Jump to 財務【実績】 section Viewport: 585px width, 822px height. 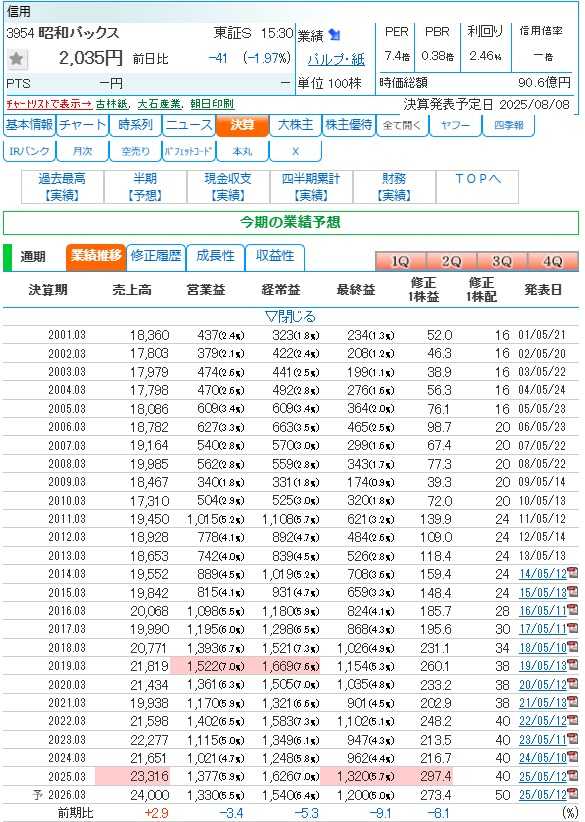[x=394, y=187]
